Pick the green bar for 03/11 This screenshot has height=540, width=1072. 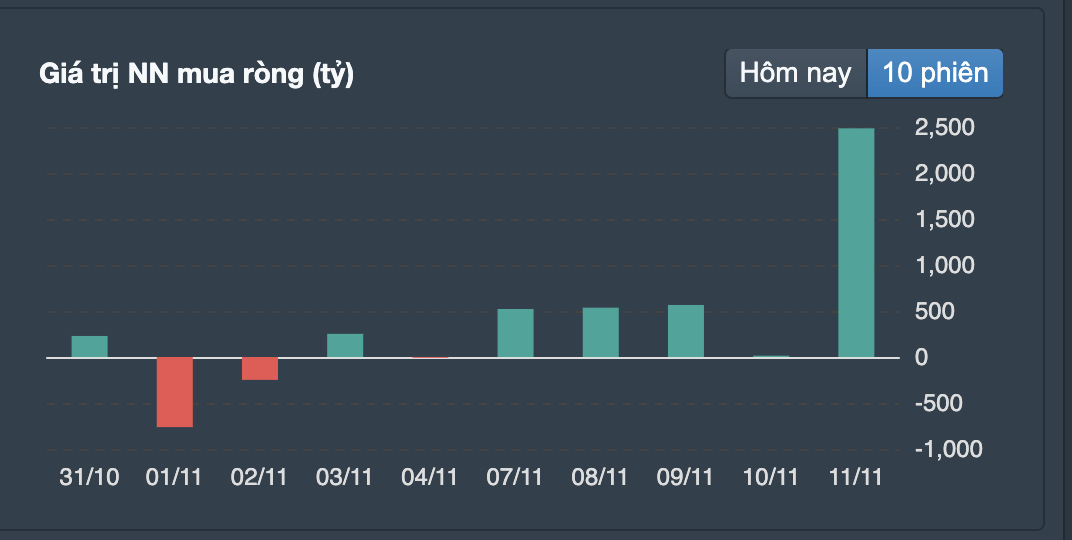[x=345, y=345]
